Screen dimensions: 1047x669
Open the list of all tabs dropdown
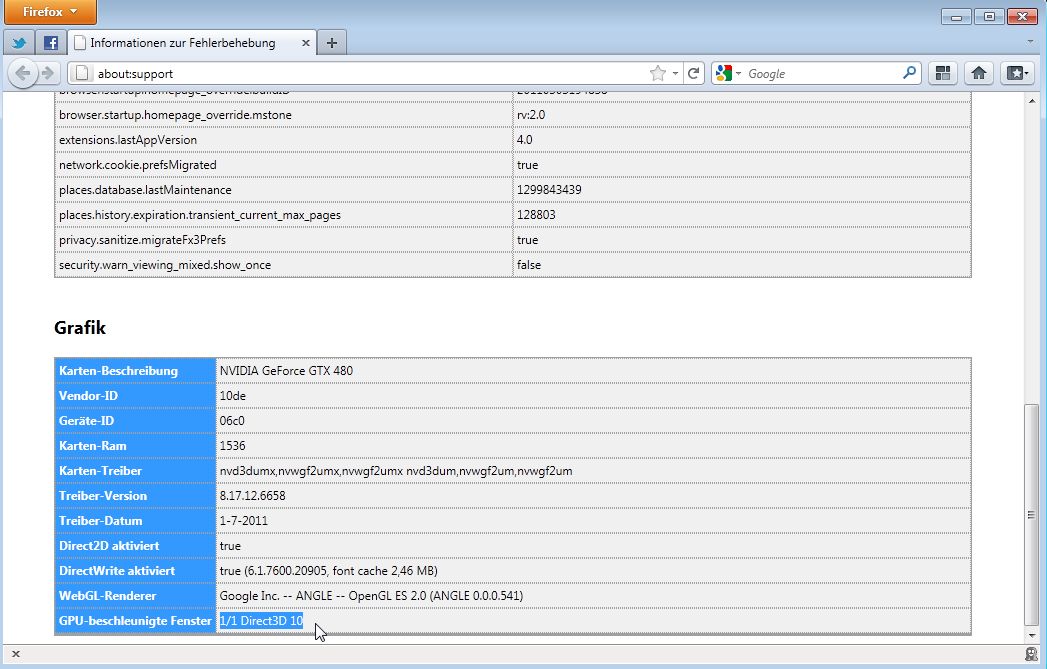1030,43
